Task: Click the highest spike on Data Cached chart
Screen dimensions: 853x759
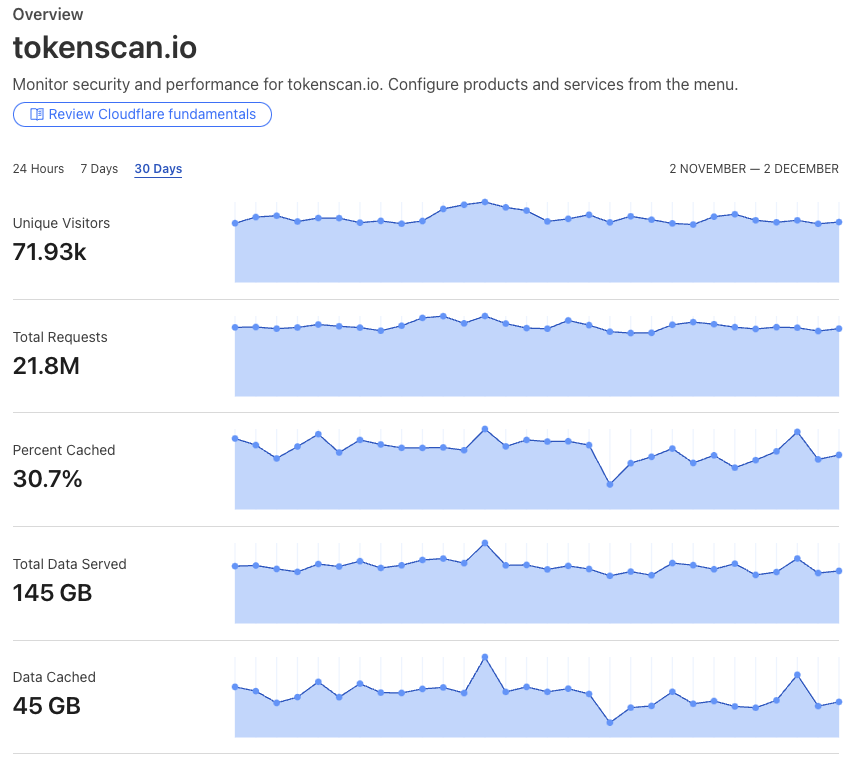Action: [485, 657]
